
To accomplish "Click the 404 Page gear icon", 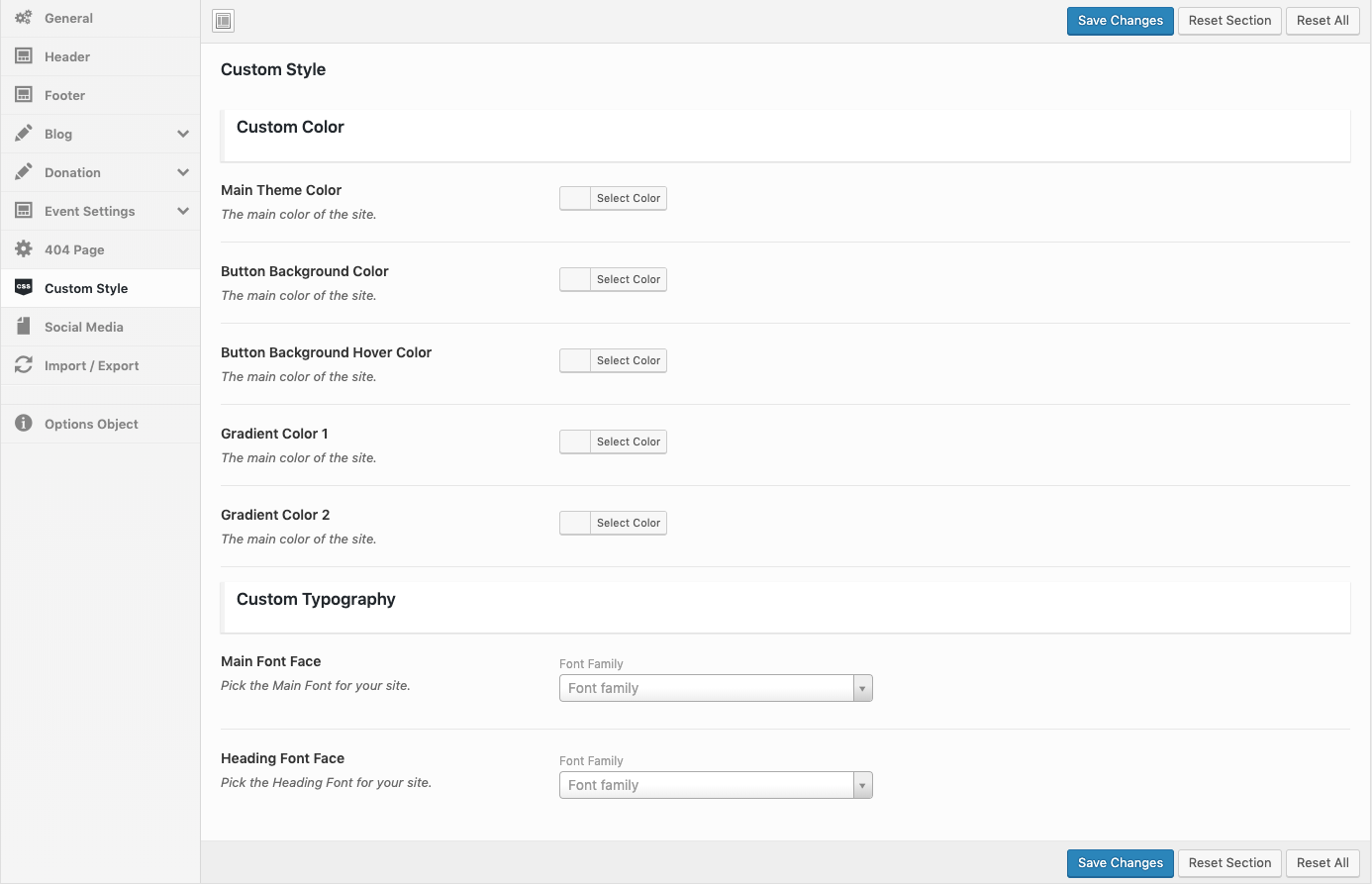I will [x=24, y=249].
